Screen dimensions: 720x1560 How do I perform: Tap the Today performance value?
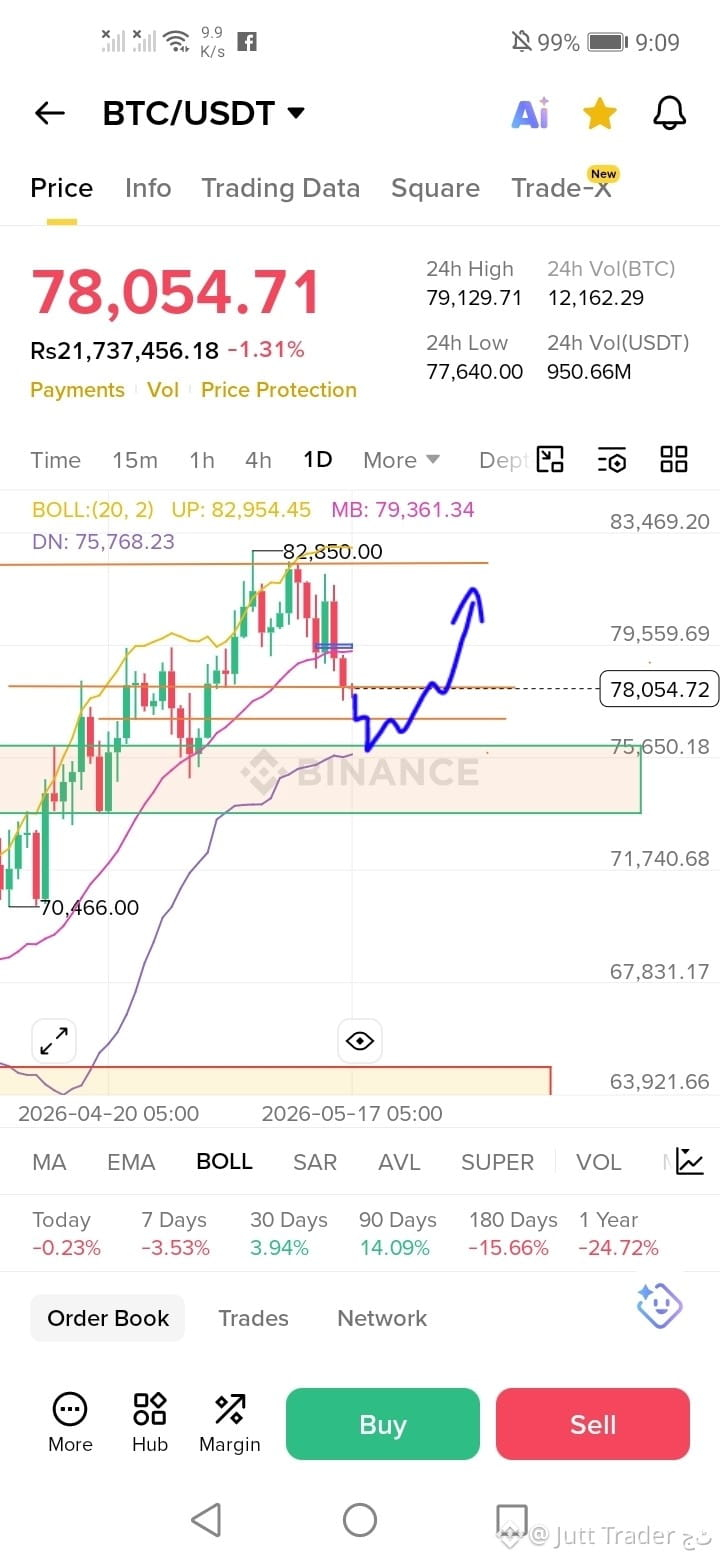coord(66,1248)
